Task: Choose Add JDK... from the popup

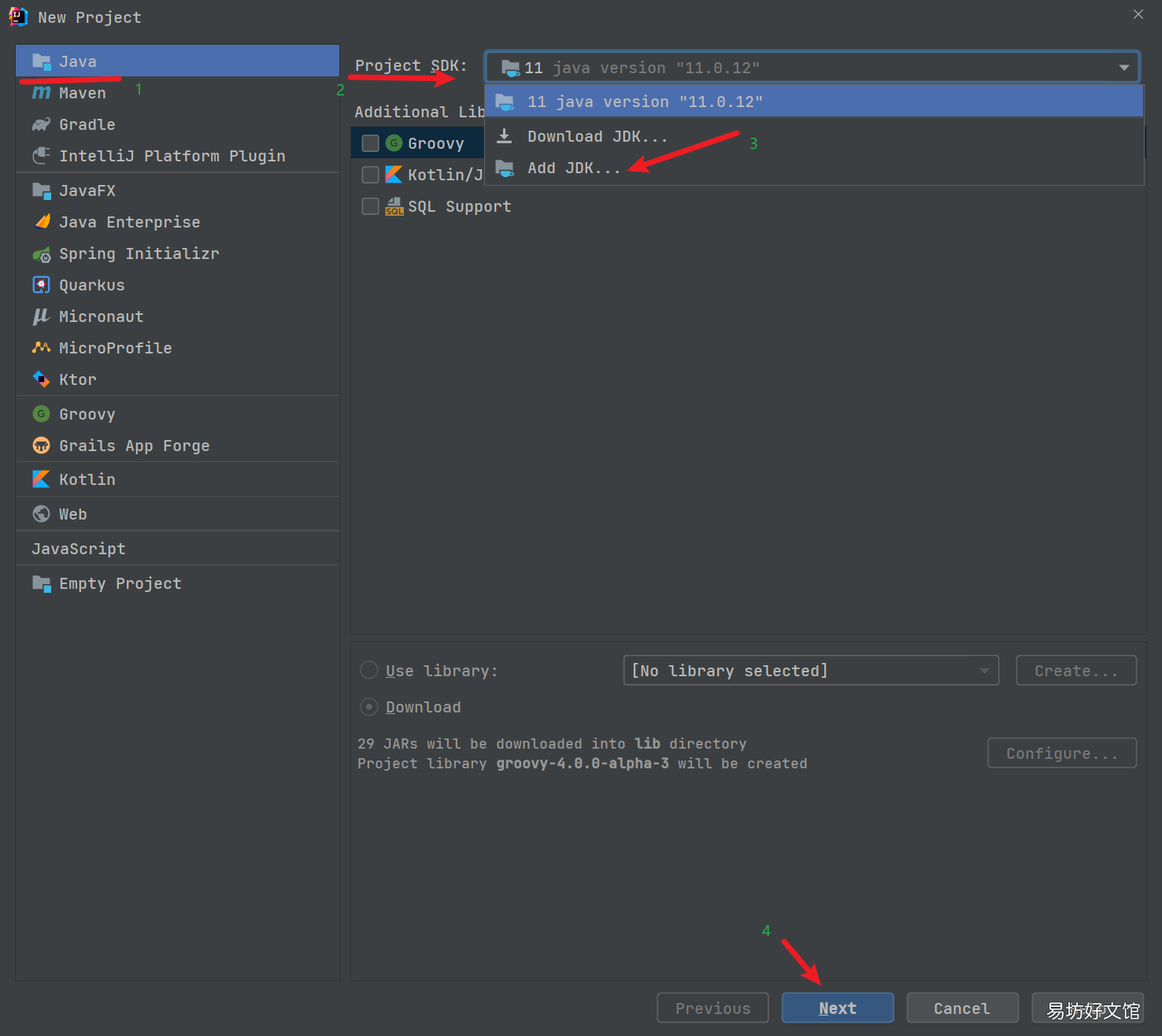Action: point(814,168)
